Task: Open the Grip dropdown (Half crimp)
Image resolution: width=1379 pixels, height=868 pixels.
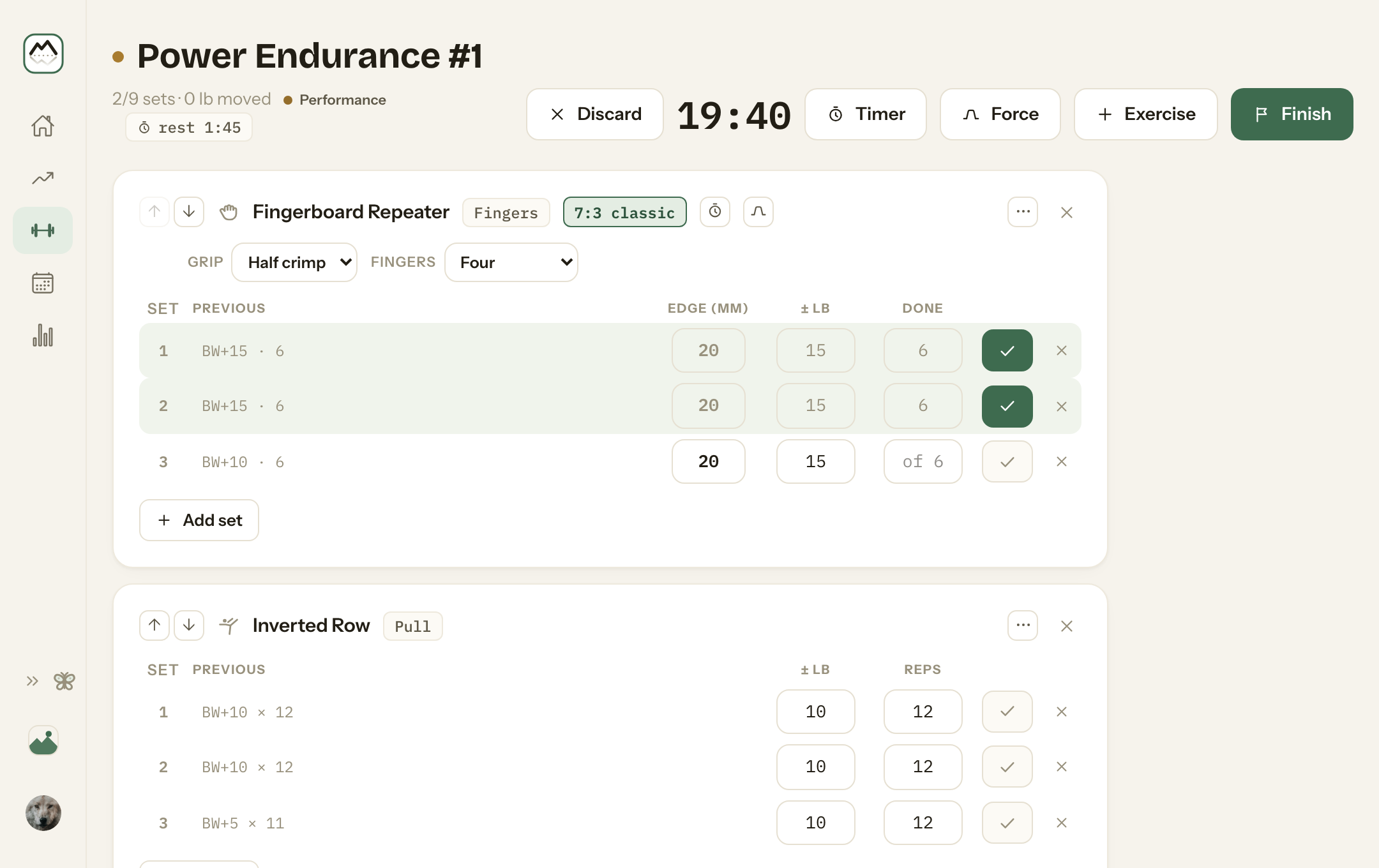Action: pyautogui.click(x=294, y=262)
